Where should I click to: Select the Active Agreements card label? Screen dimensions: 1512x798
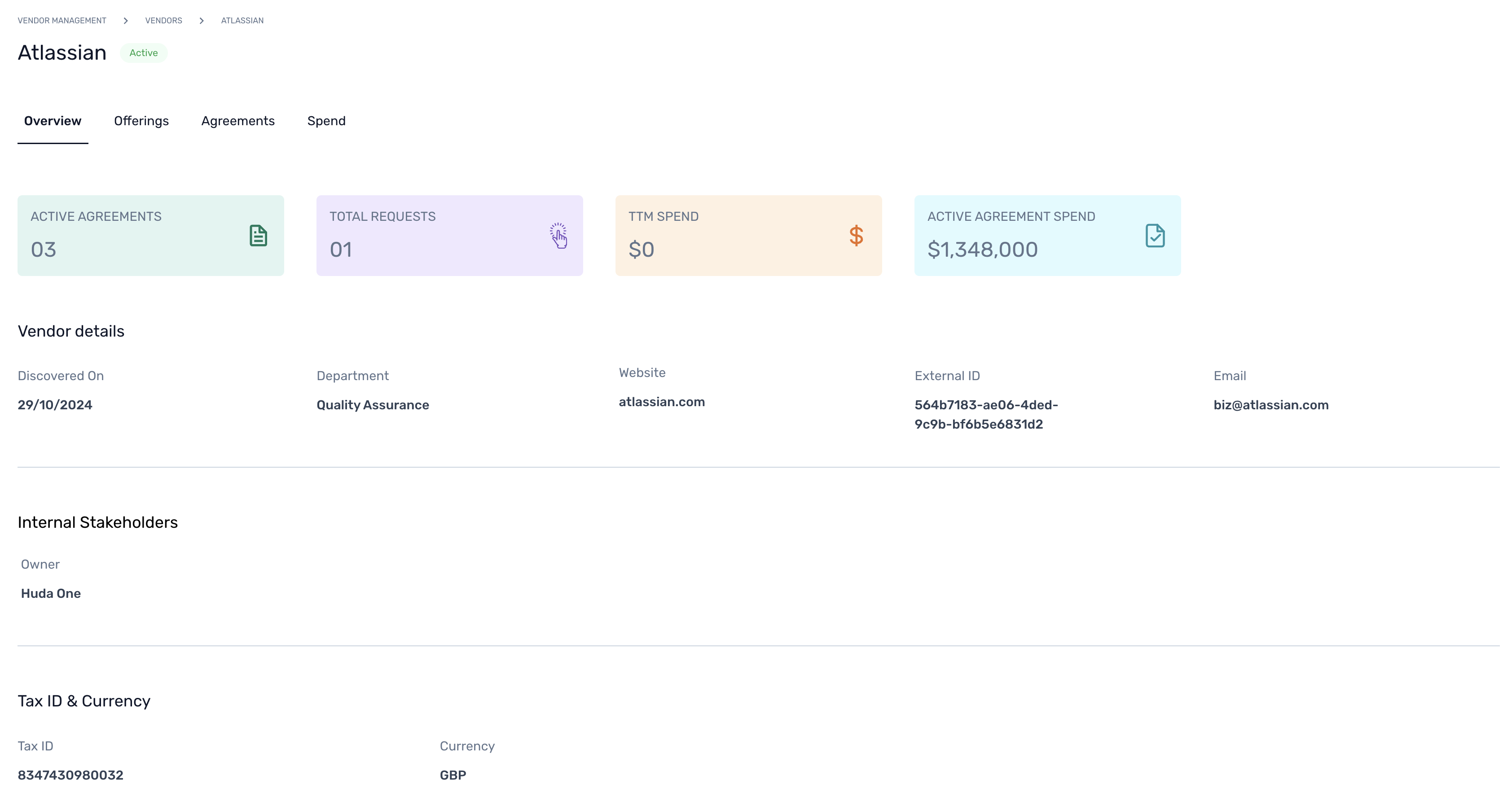[x=96, y=216]
